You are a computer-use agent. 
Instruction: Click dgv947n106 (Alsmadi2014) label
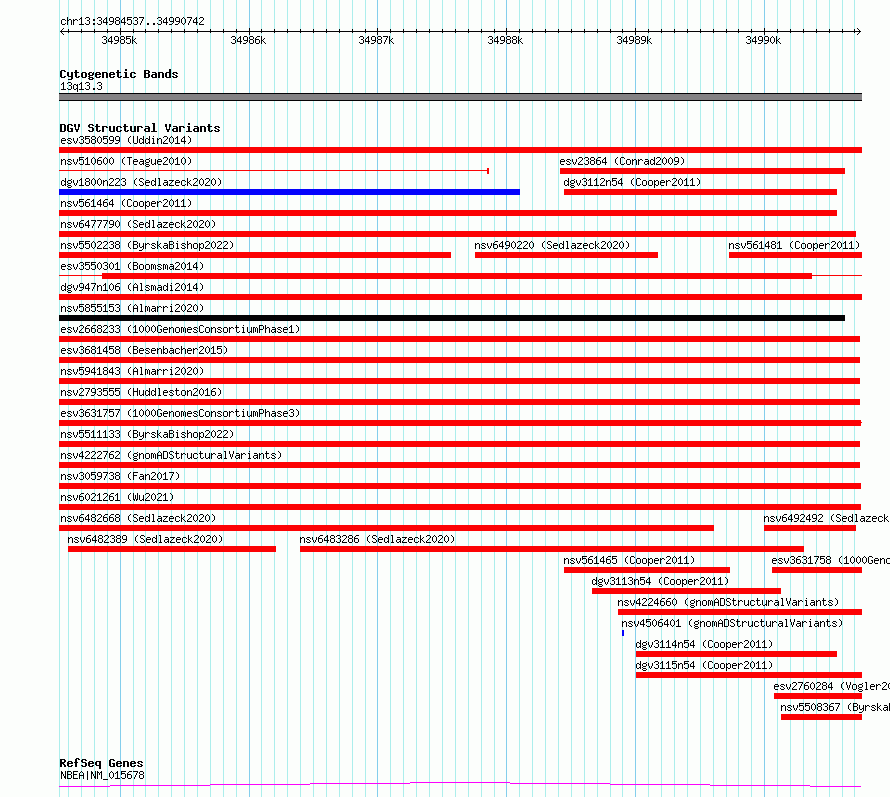tap(132, 287)
